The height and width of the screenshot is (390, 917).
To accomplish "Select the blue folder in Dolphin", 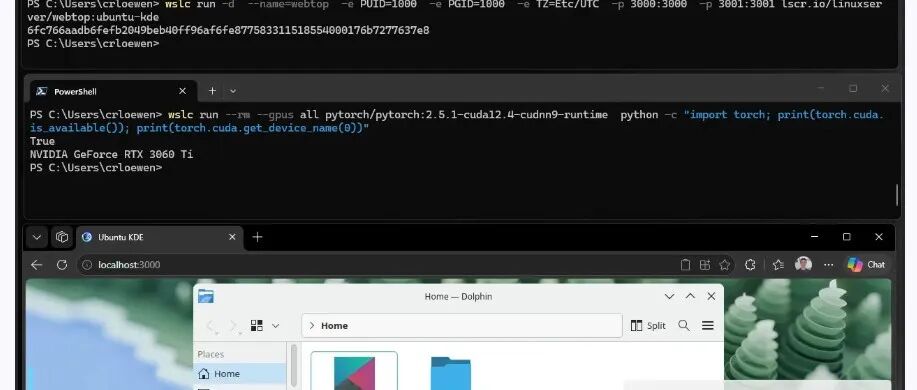I will [450, 373].
